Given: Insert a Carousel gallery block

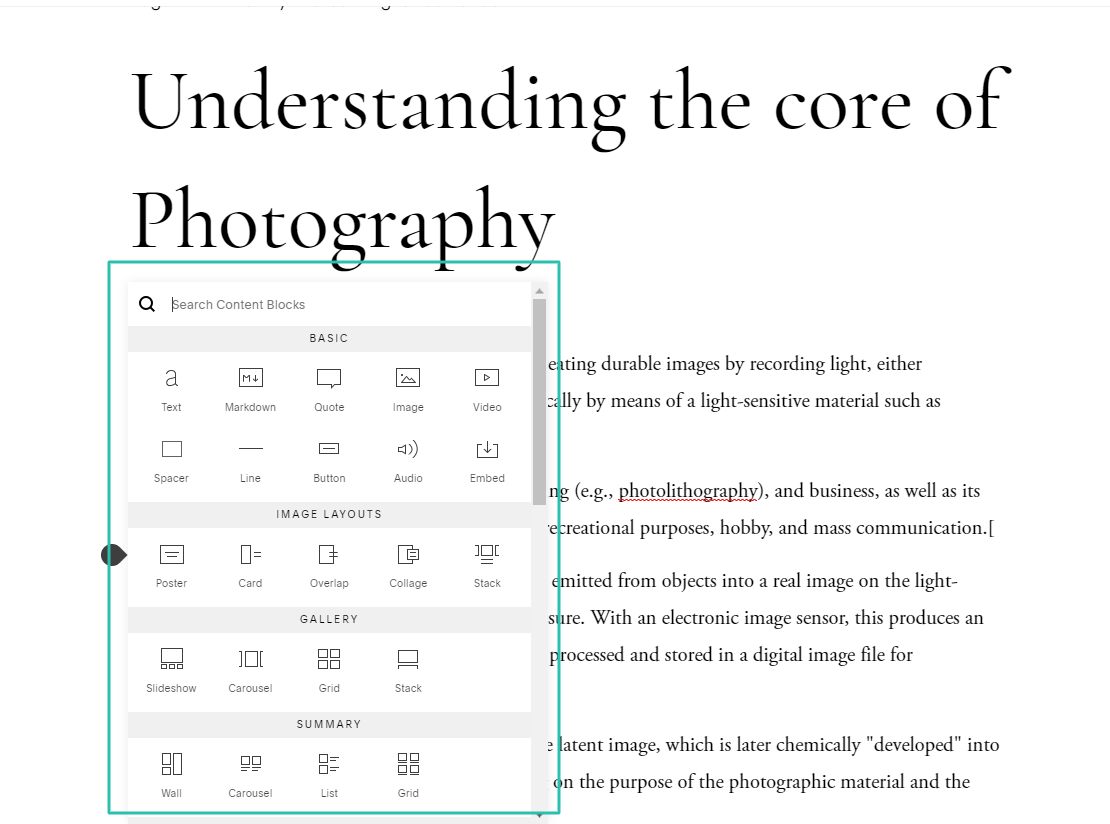Looking at the screenshot, I should [x=250, y=670].
